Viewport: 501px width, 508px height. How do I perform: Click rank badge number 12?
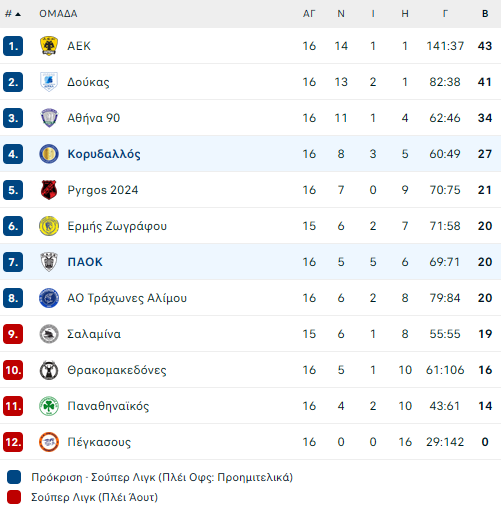tap(13, 442)
